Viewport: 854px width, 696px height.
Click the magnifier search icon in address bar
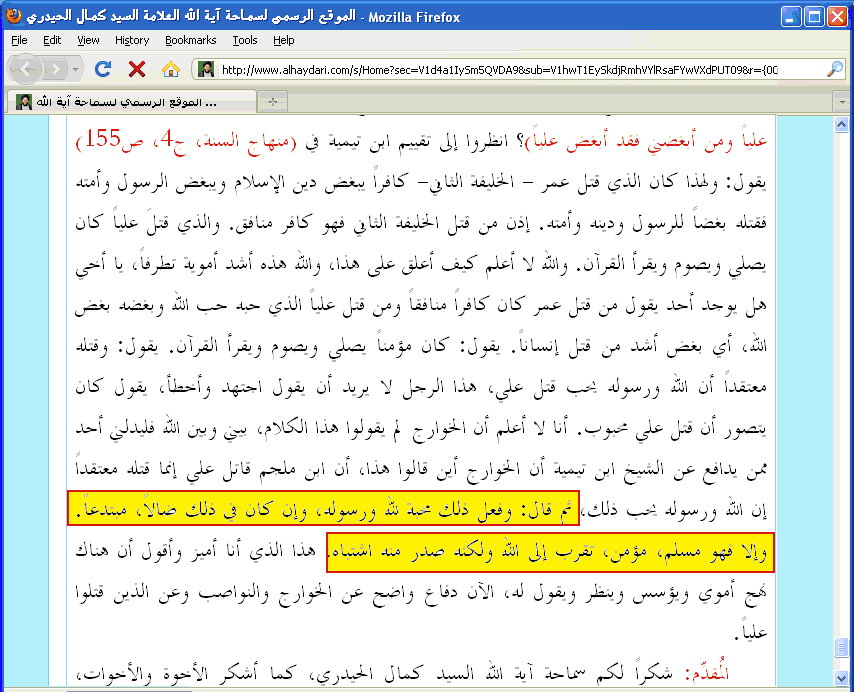pos(834,69)
